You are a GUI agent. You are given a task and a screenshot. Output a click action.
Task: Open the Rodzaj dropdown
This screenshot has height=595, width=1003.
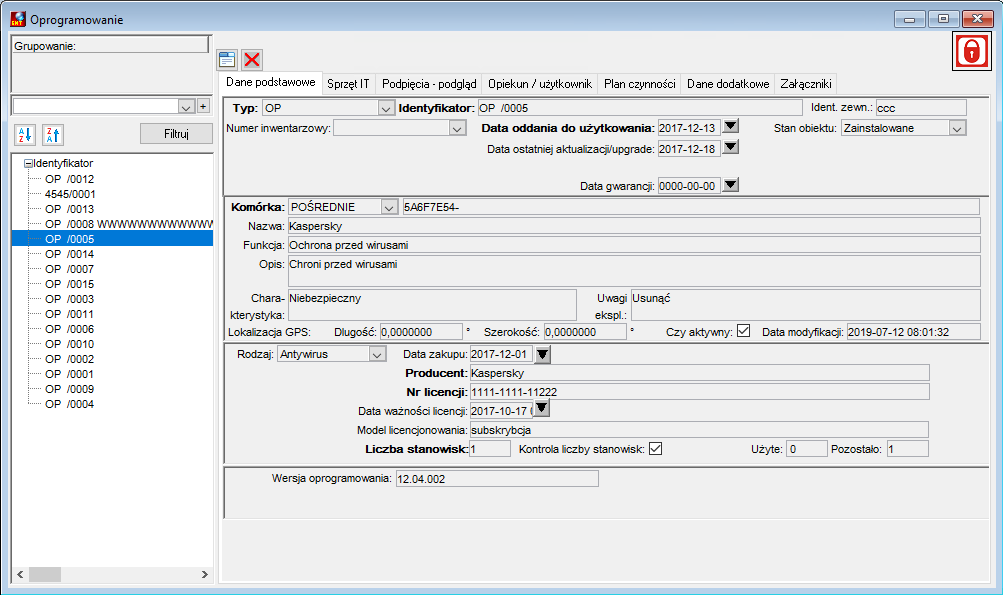[x=377, y=354]
